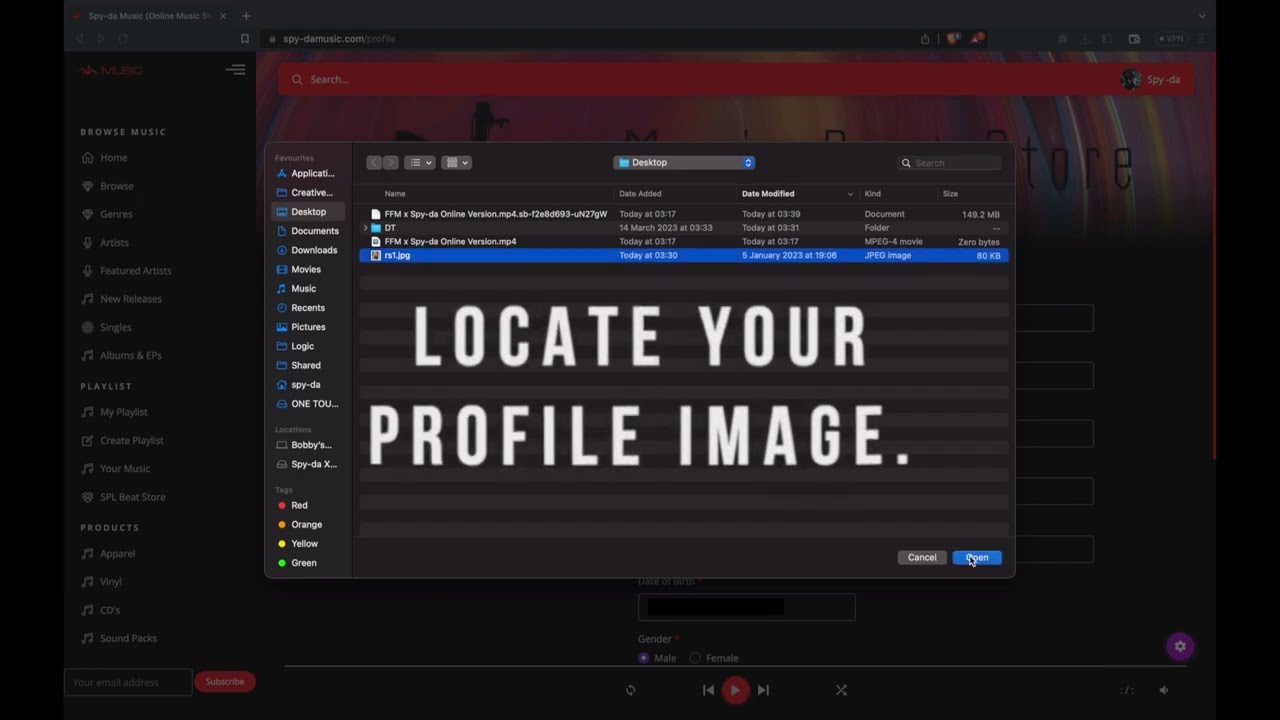Open SPL Beat Store in sidebar

coord(124,497)
